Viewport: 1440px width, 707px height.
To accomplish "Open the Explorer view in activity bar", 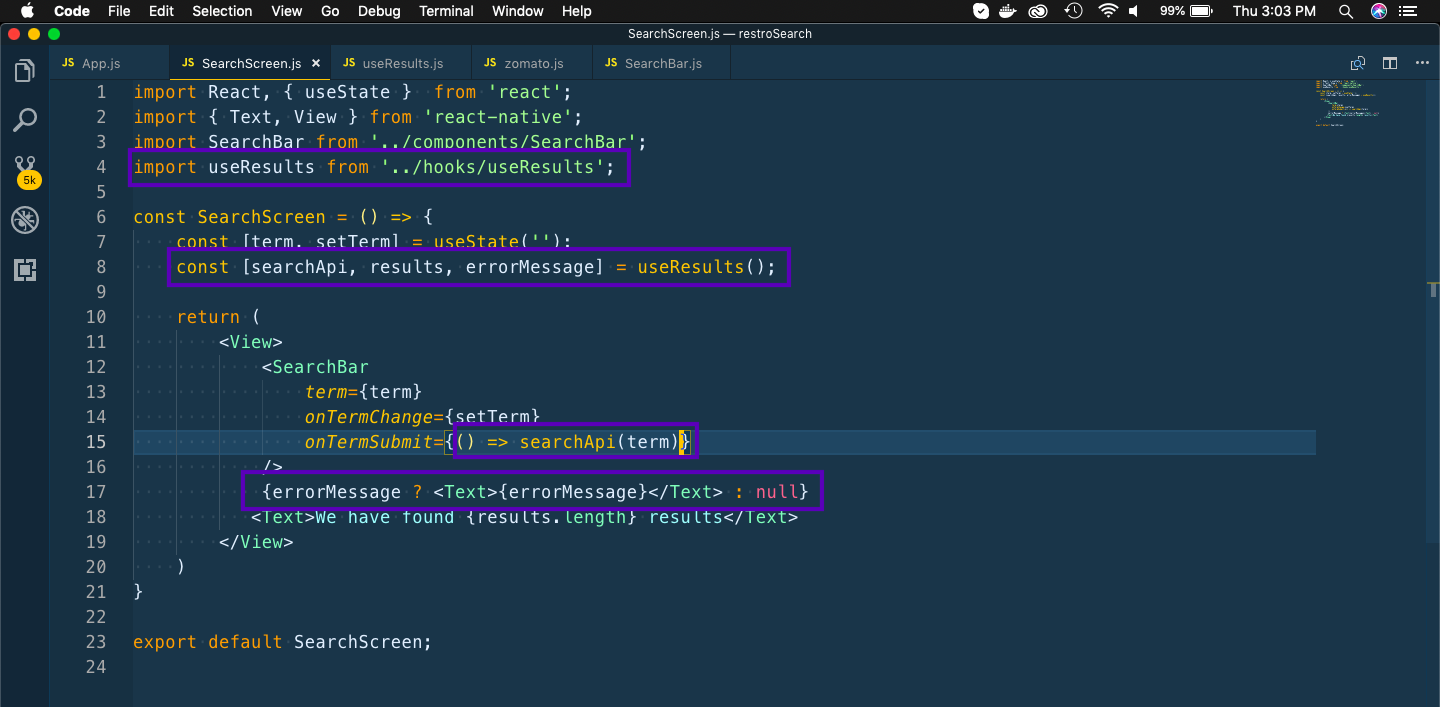I will (25, 71).
